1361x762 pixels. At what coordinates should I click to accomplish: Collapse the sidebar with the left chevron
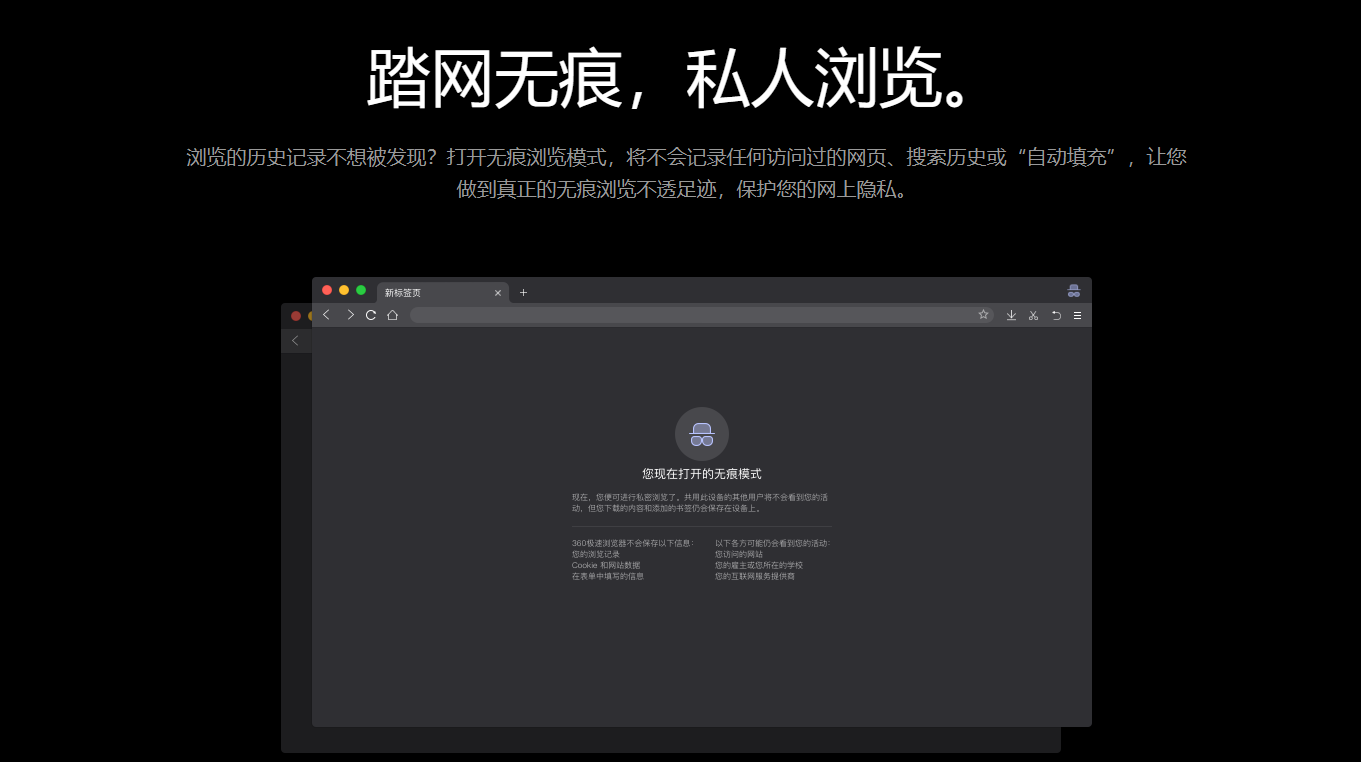(x=296, y=340)
